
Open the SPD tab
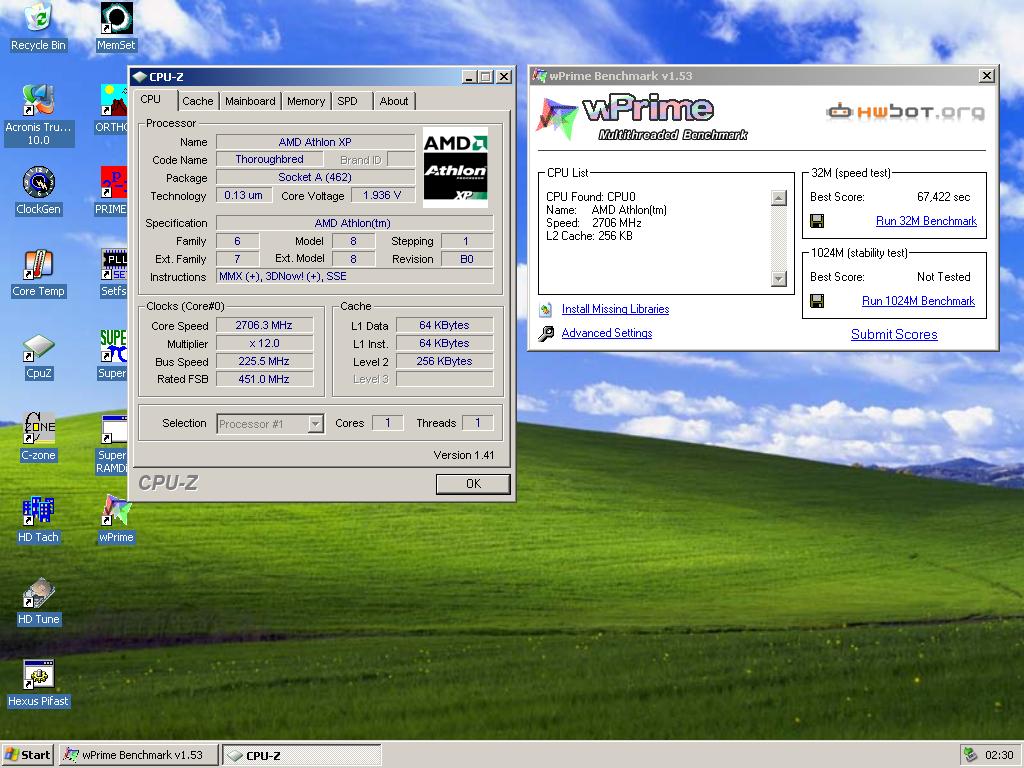(347, 101)
